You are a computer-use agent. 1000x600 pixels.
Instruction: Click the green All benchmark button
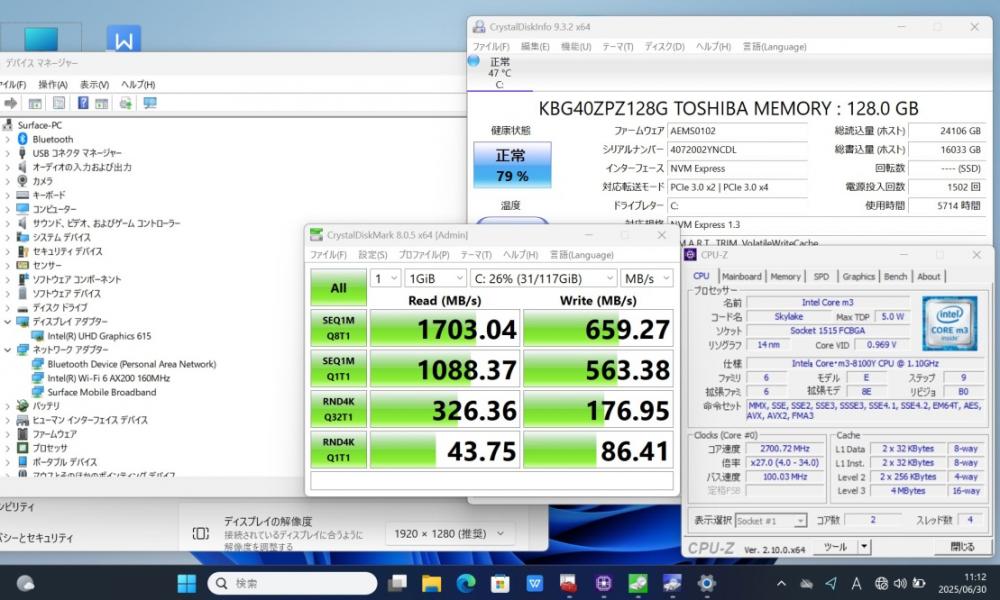click(x=338, y=288)
